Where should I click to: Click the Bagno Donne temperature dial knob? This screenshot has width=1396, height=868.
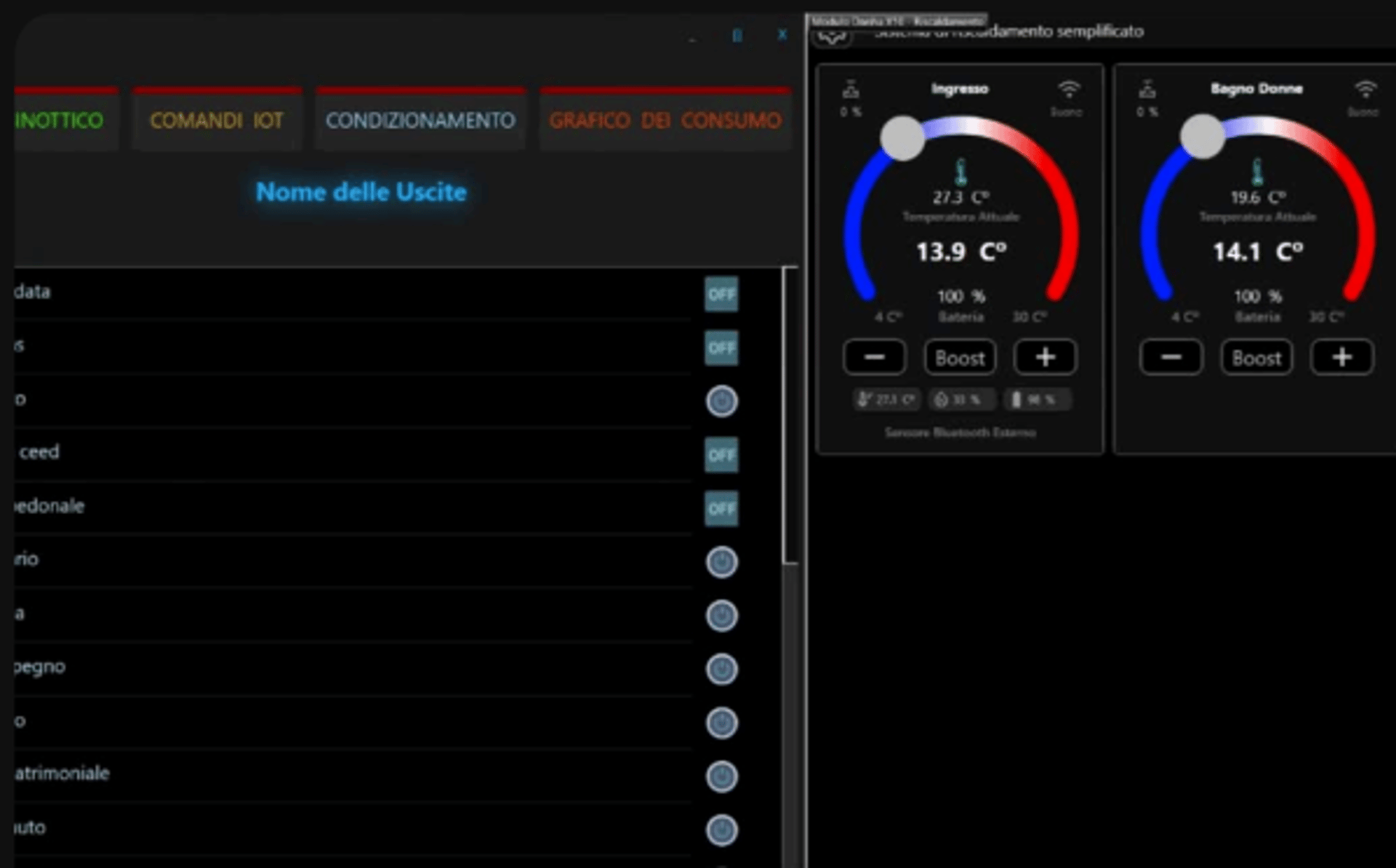click(x=1202, y=136)
